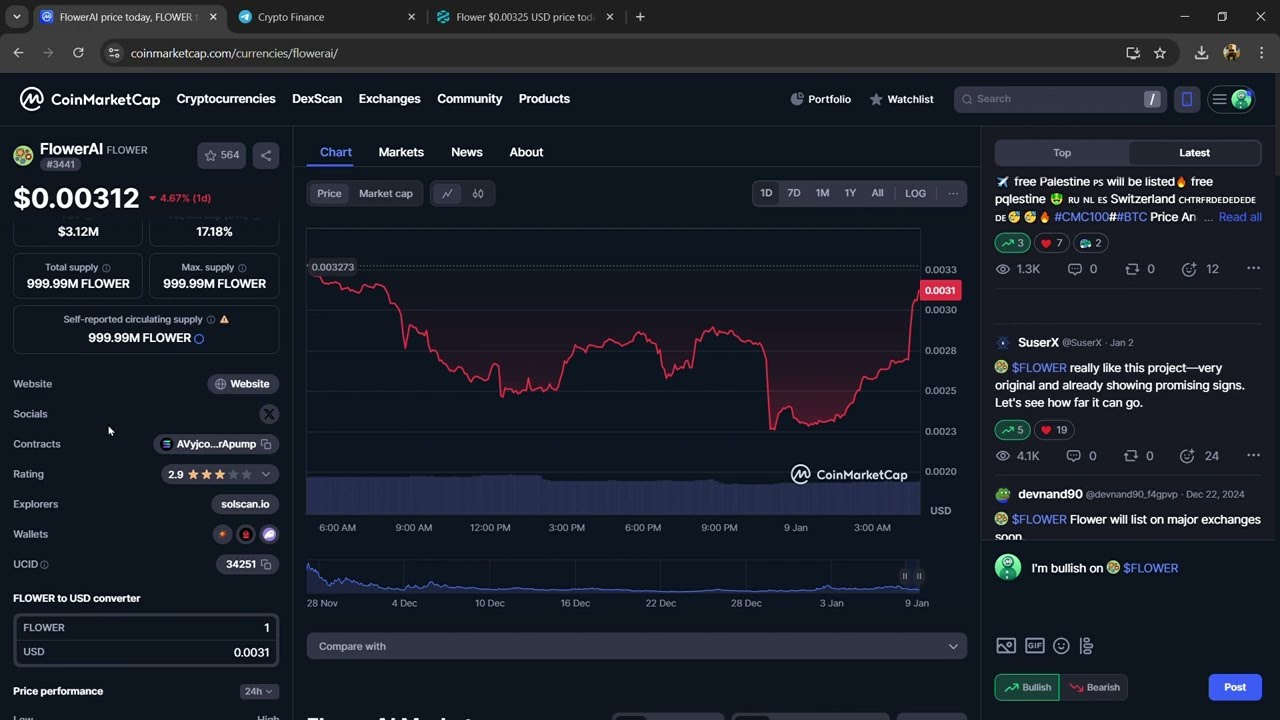Open the second wallet icon
1280x720 pixels.
tap(246, 534)
